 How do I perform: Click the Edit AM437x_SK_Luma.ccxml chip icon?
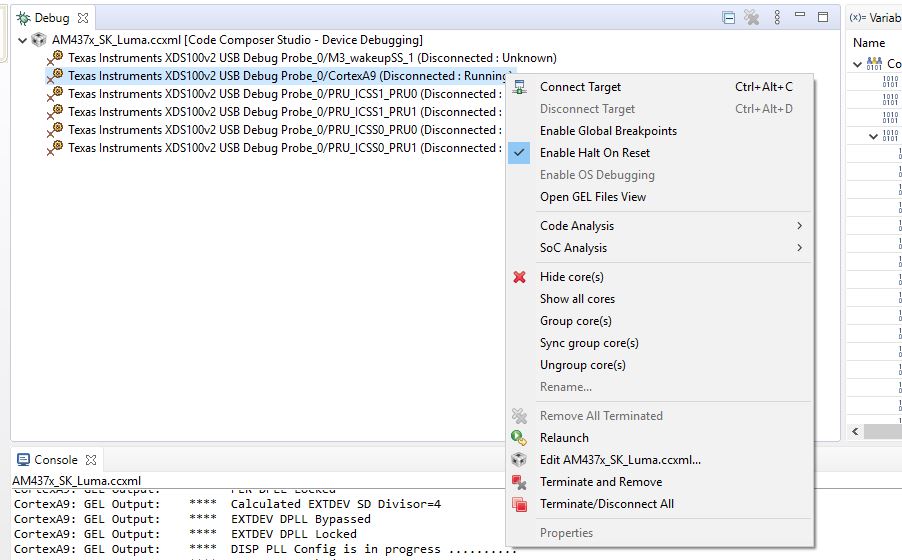[x=519, y=460]
